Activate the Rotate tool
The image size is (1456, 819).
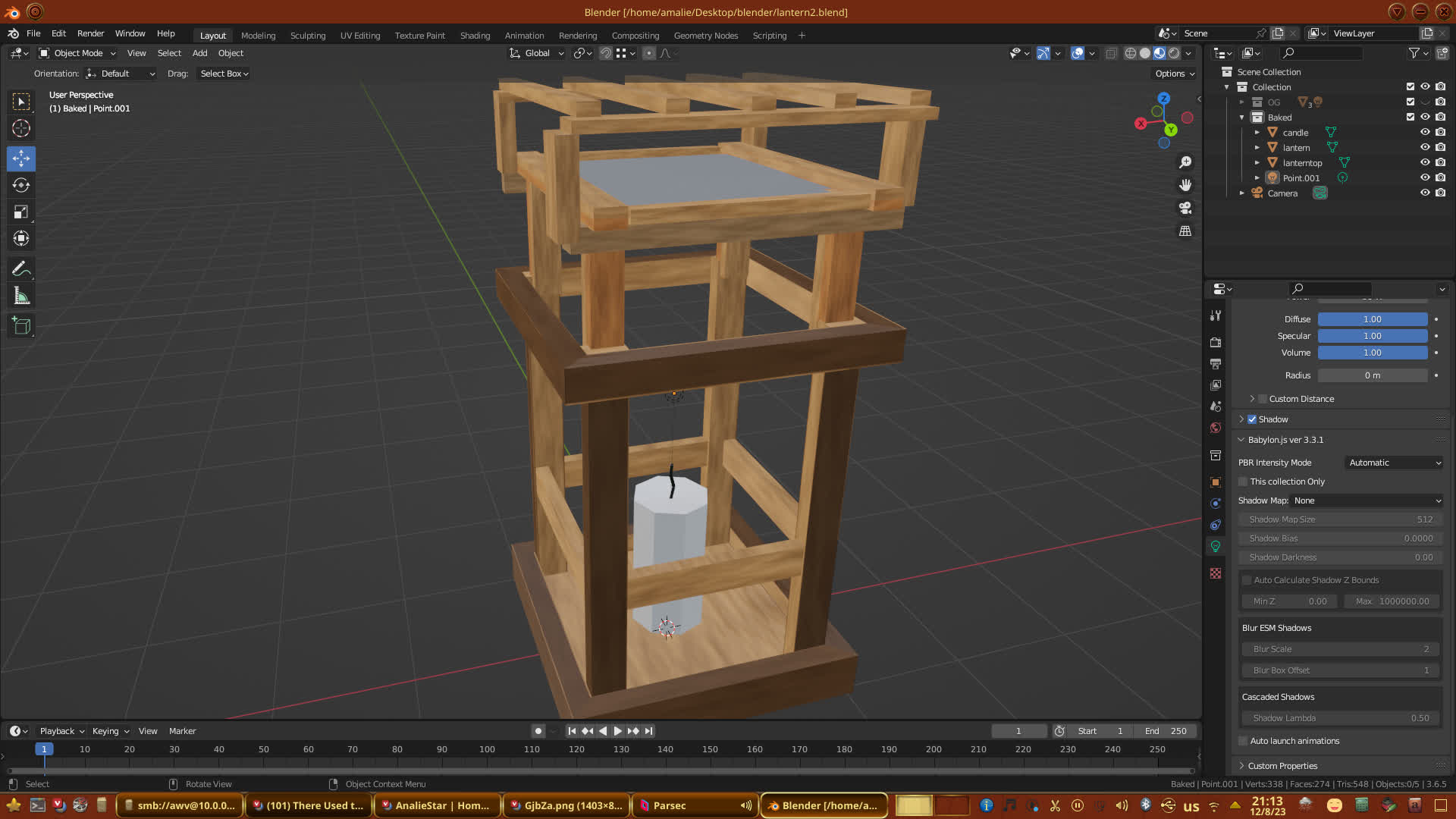coord(21,185)
